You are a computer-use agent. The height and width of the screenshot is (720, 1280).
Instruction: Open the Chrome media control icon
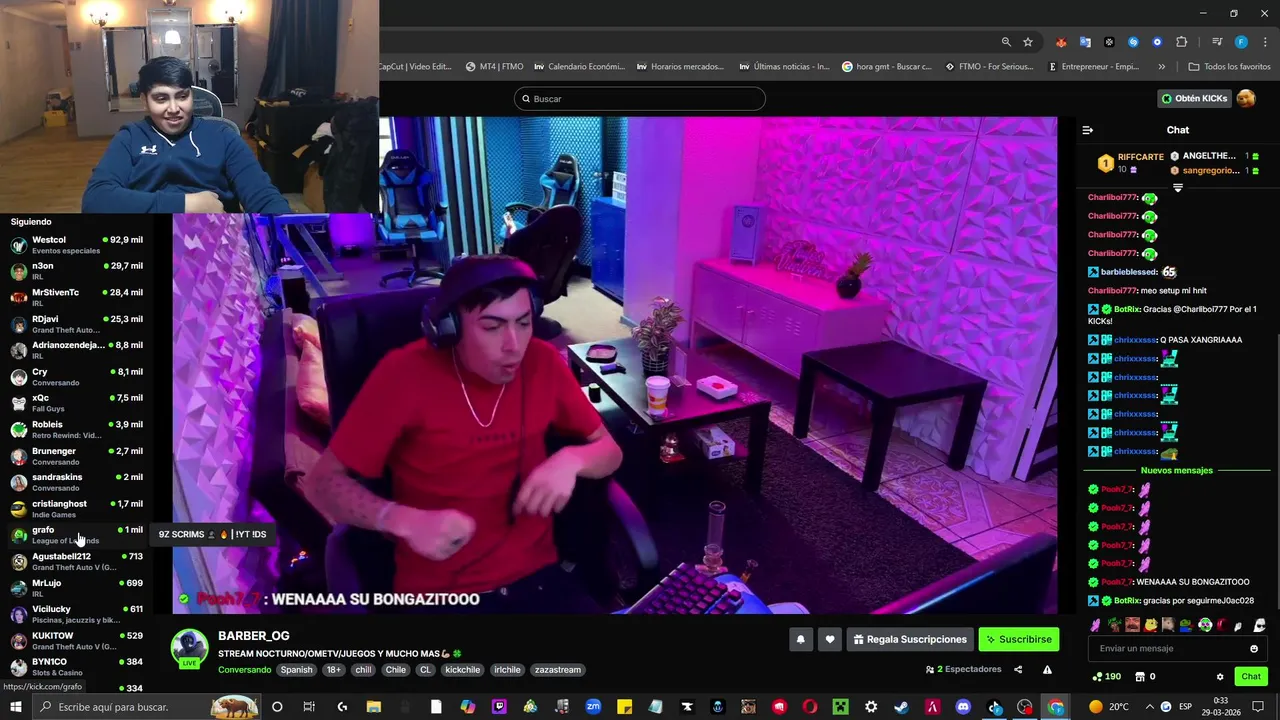pyautogui.click(x=1217, y=42)
